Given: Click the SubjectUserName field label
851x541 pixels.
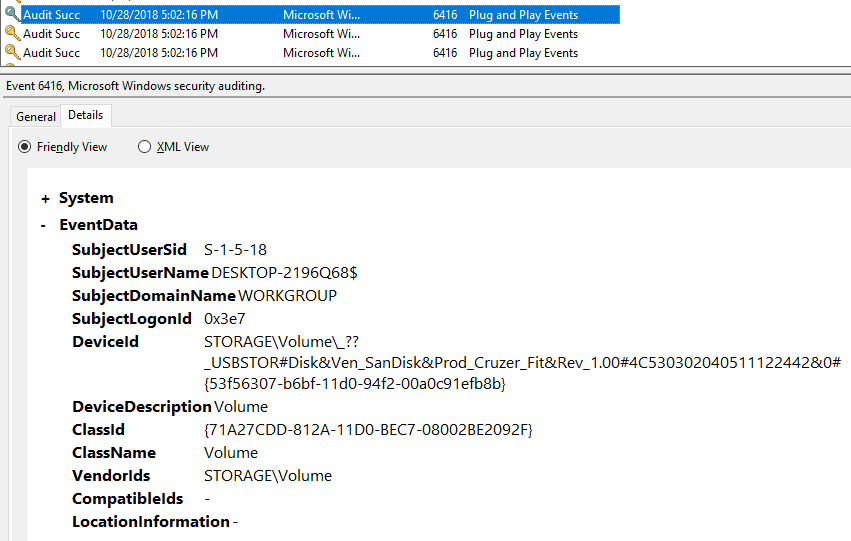Looking at the screenshot, I should pyautogui.click(x=140, y=272).
